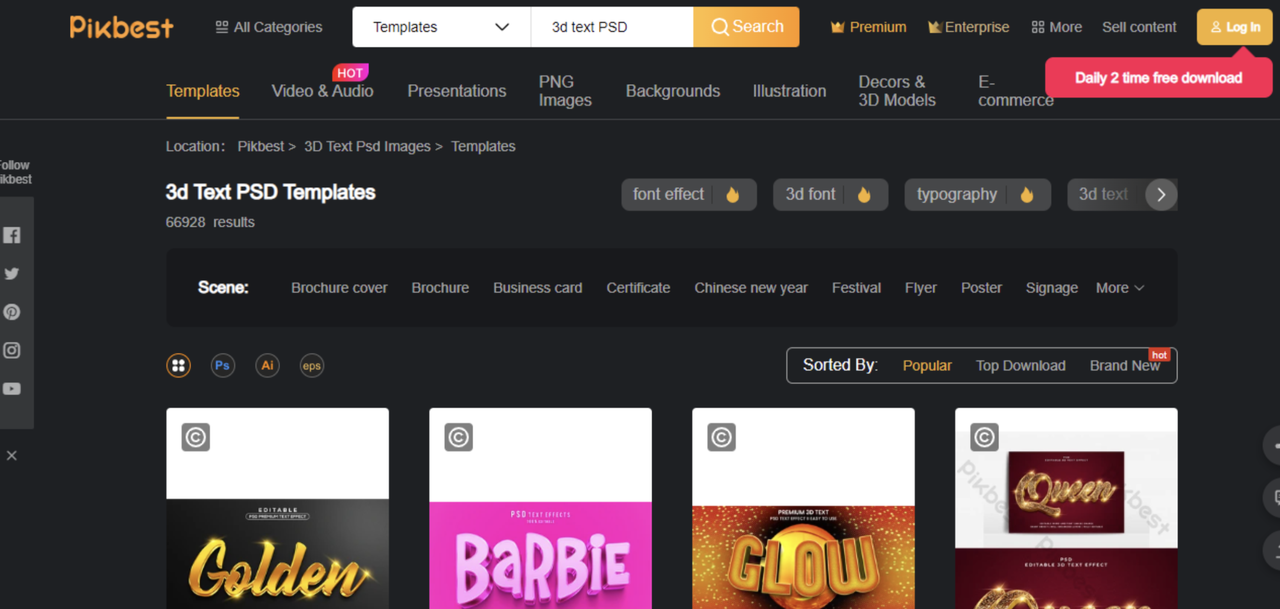Click copyright icon on Glow template

(x=722, y=437)
